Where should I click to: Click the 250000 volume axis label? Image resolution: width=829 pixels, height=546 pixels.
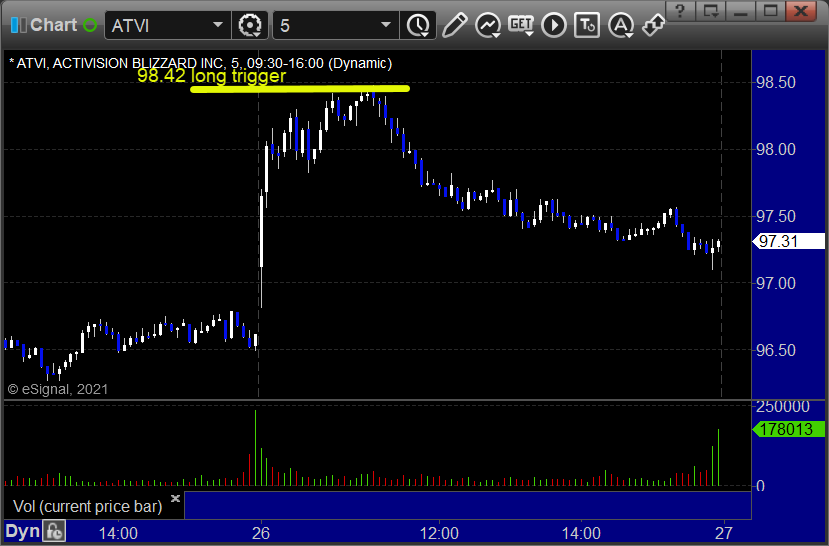click(x=782, y=406)
